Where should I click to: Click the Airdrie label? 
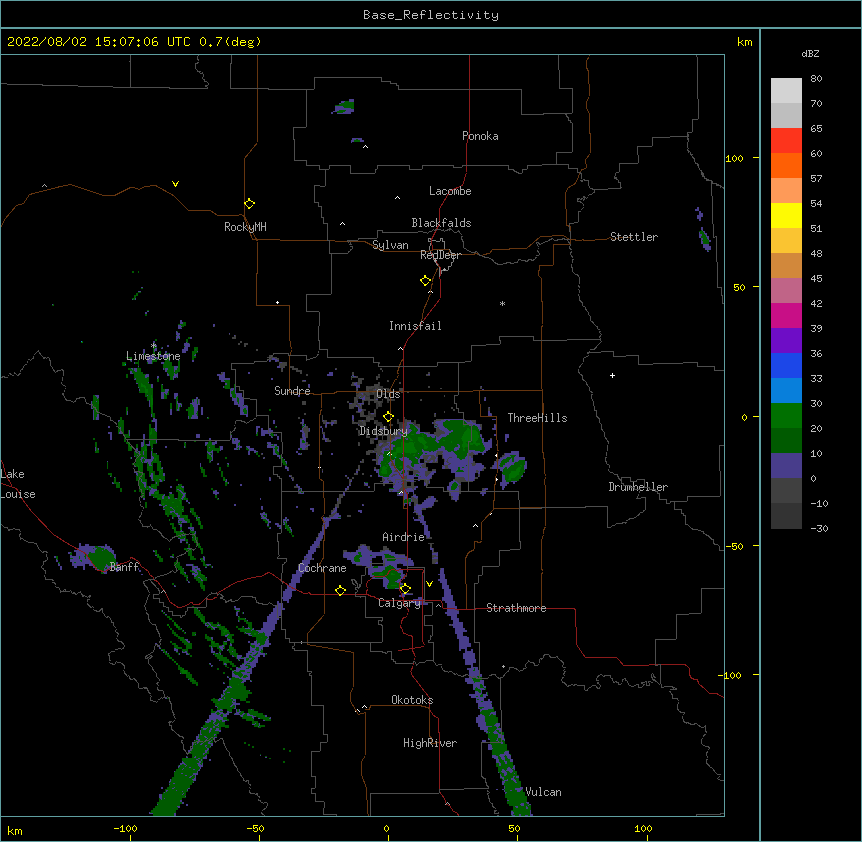click(403, 537)
